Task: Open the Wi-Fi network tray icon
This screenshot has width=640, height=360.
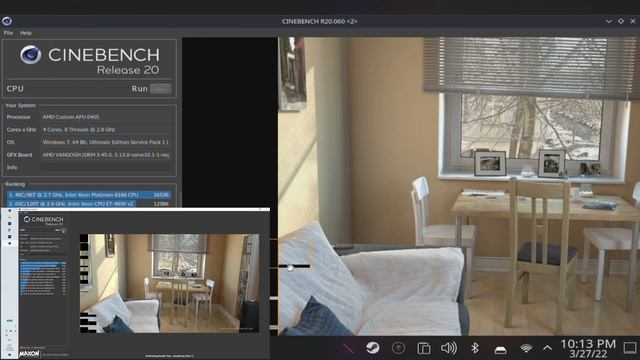Action: point(526,348)
